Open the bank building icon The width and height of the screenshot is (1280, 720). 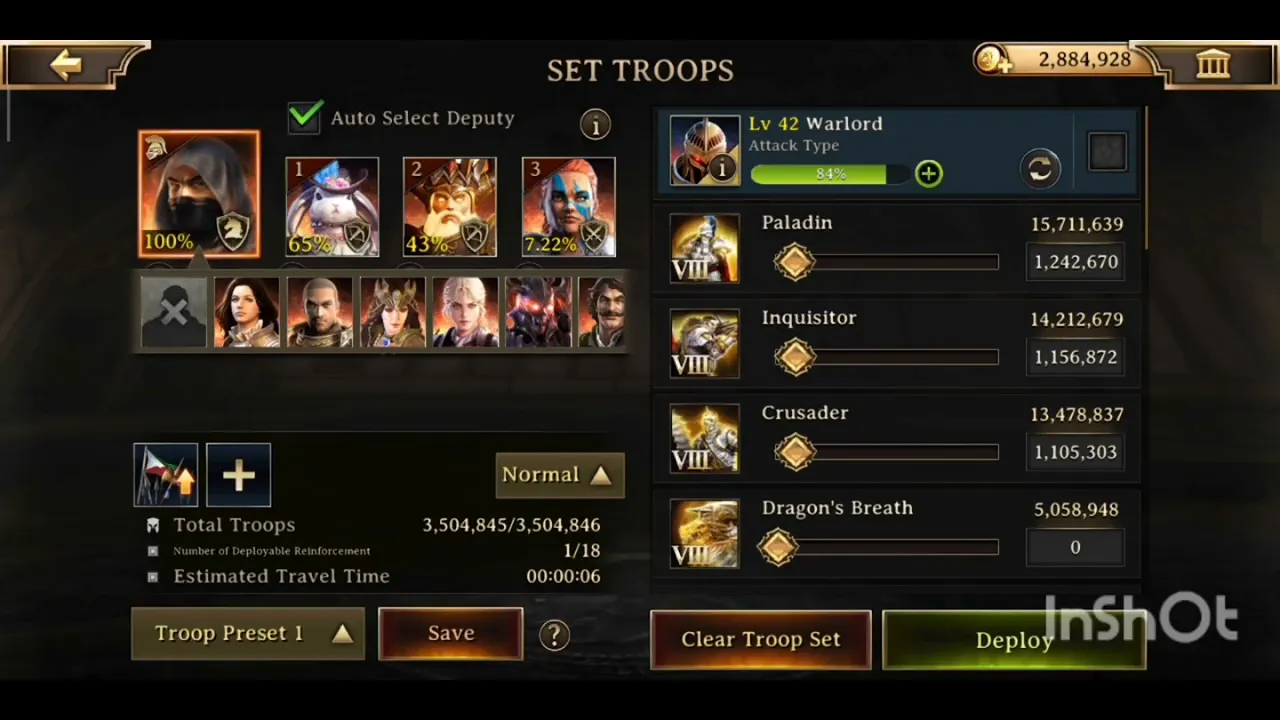click(1213, 66)
